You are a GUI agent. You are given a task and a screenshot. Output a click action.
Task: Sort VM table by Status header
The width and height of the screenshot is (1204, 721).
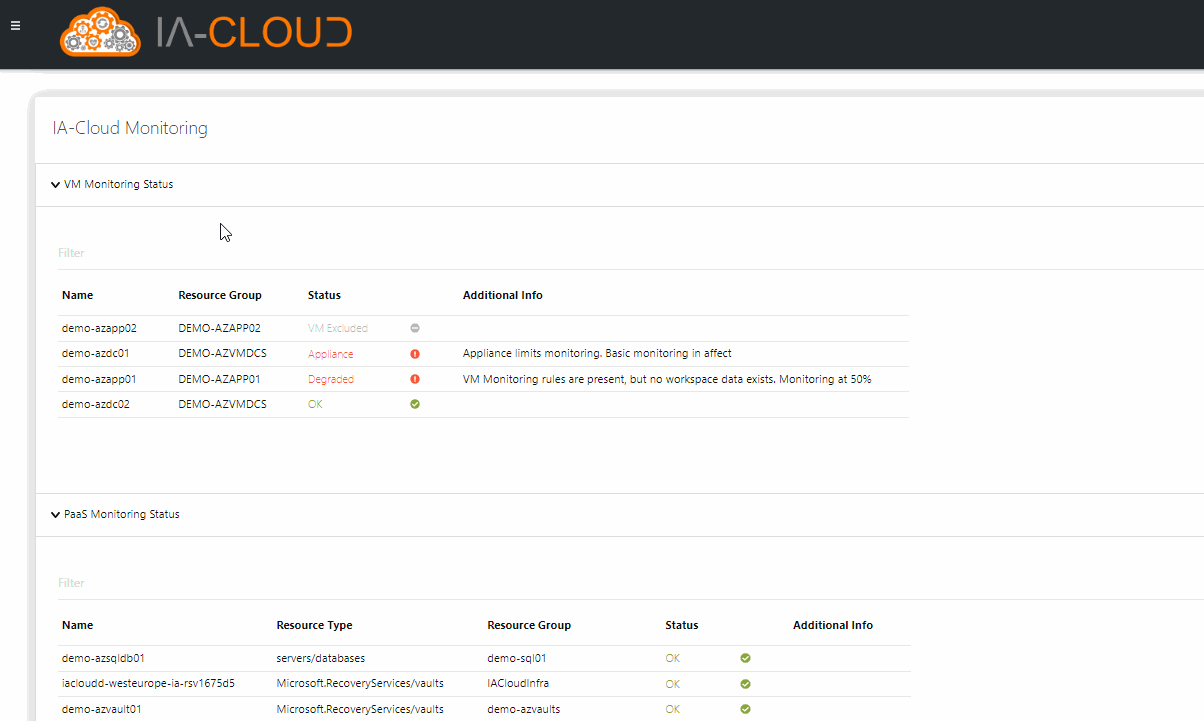click(x=324, y=295)
